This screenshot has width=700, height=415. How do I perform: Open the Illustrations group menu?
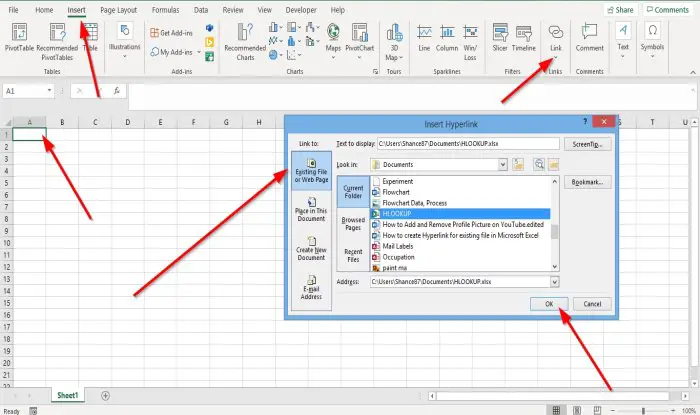125,41
